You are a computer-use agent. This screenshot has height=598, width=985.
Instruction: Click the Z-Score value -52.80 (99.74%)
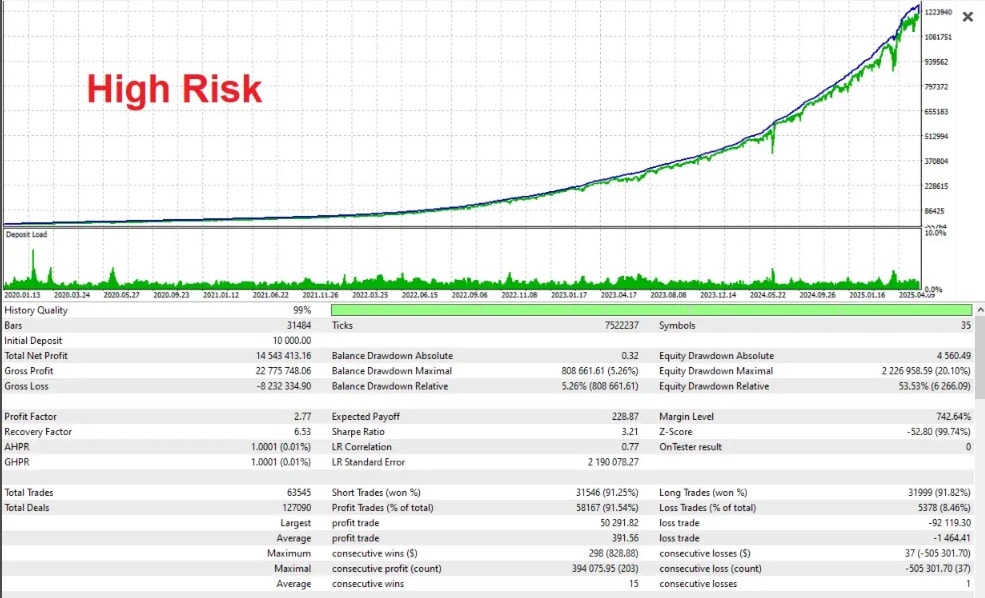pyautogui.click(x=939, y=432)
